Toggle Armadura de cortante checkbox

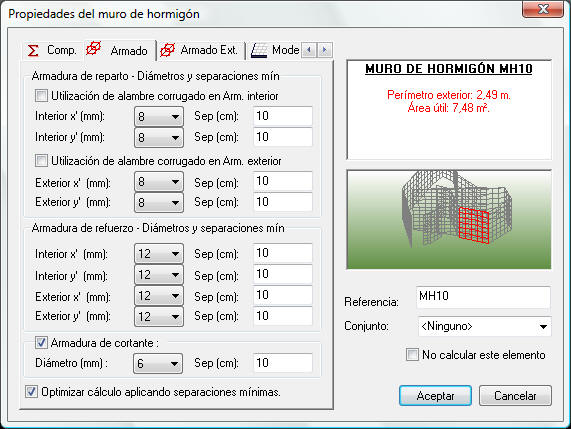coord(41,343)
